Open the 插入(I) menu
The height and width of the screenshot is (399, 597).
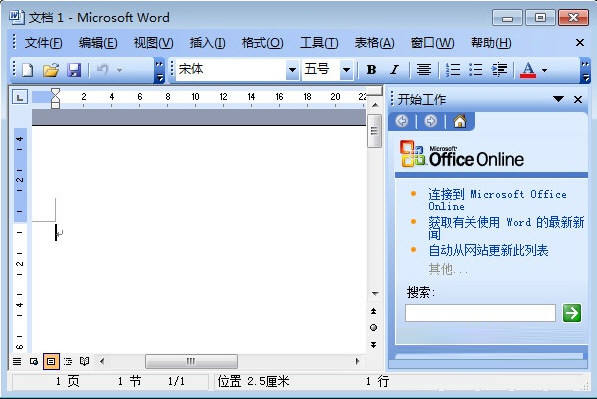pos(208,43)
